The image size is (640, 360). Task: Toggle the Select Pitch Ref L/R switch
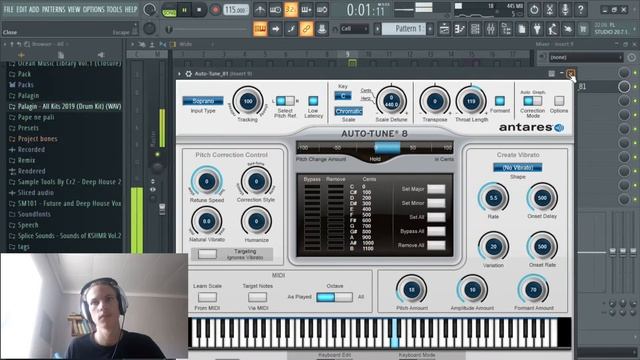click(x=285, y=100)
